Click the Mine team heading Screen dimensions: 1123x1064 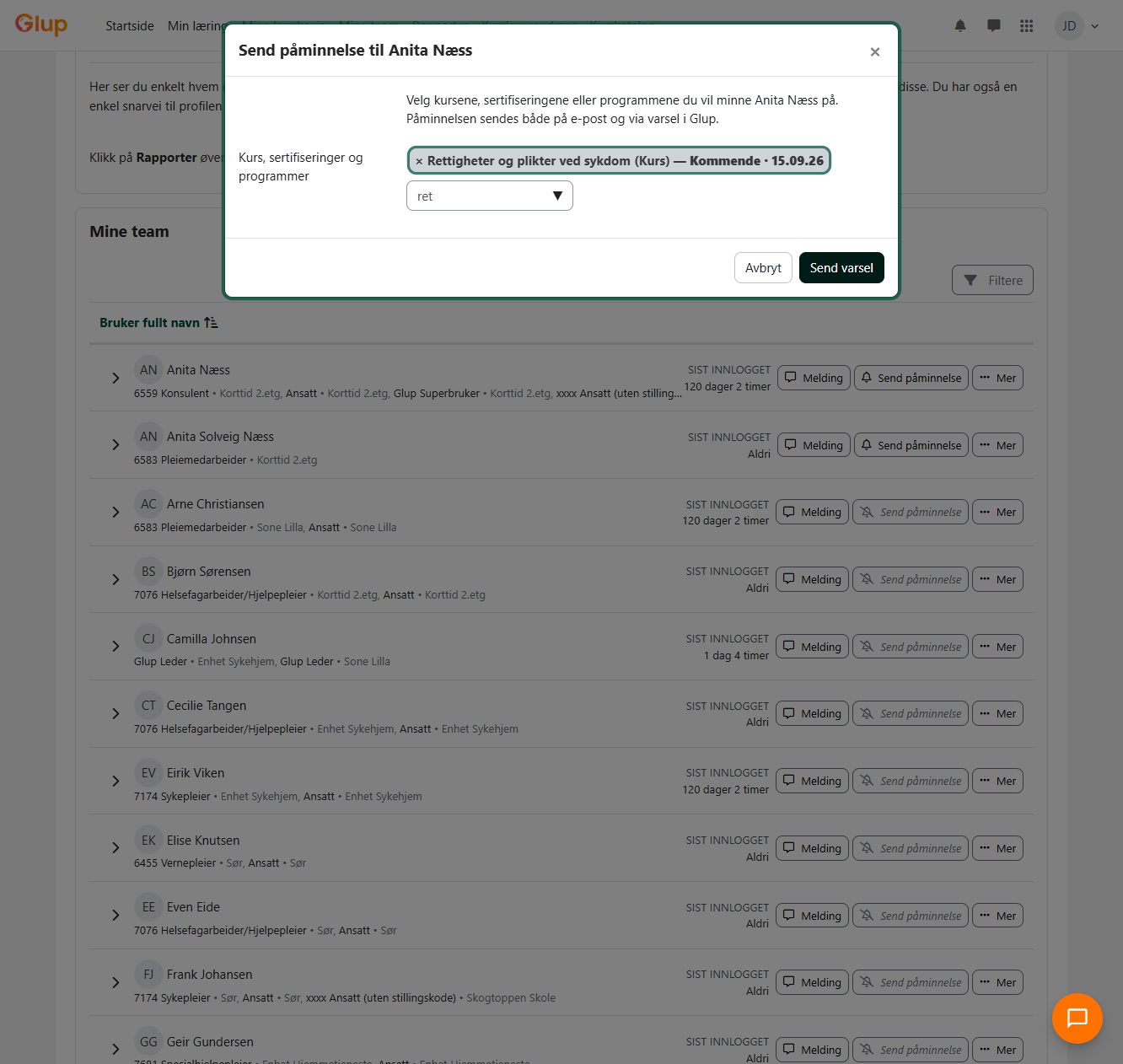coord(130,232)
